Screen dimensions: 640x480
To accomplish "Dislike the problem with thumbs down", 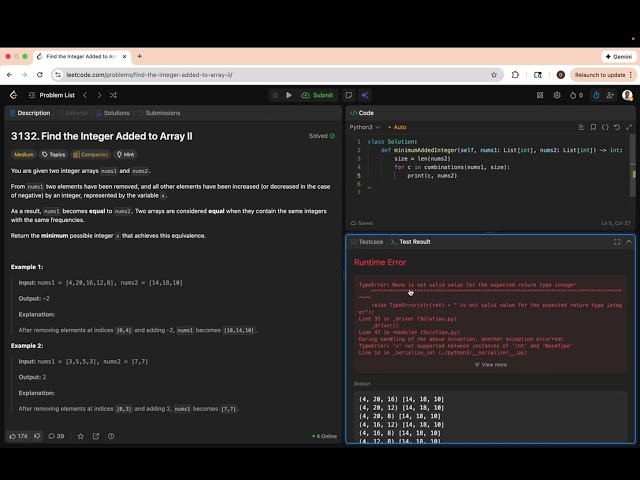I will (38, 436).
